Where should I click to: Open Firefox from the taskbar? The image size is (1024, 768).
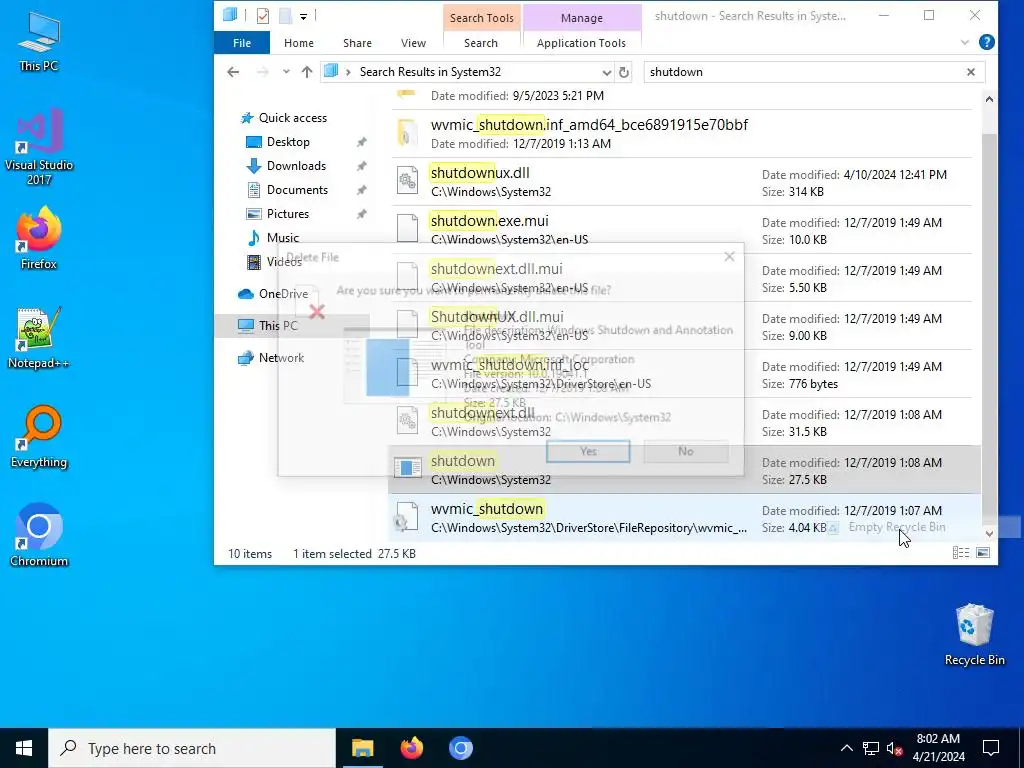pos(411,748)
